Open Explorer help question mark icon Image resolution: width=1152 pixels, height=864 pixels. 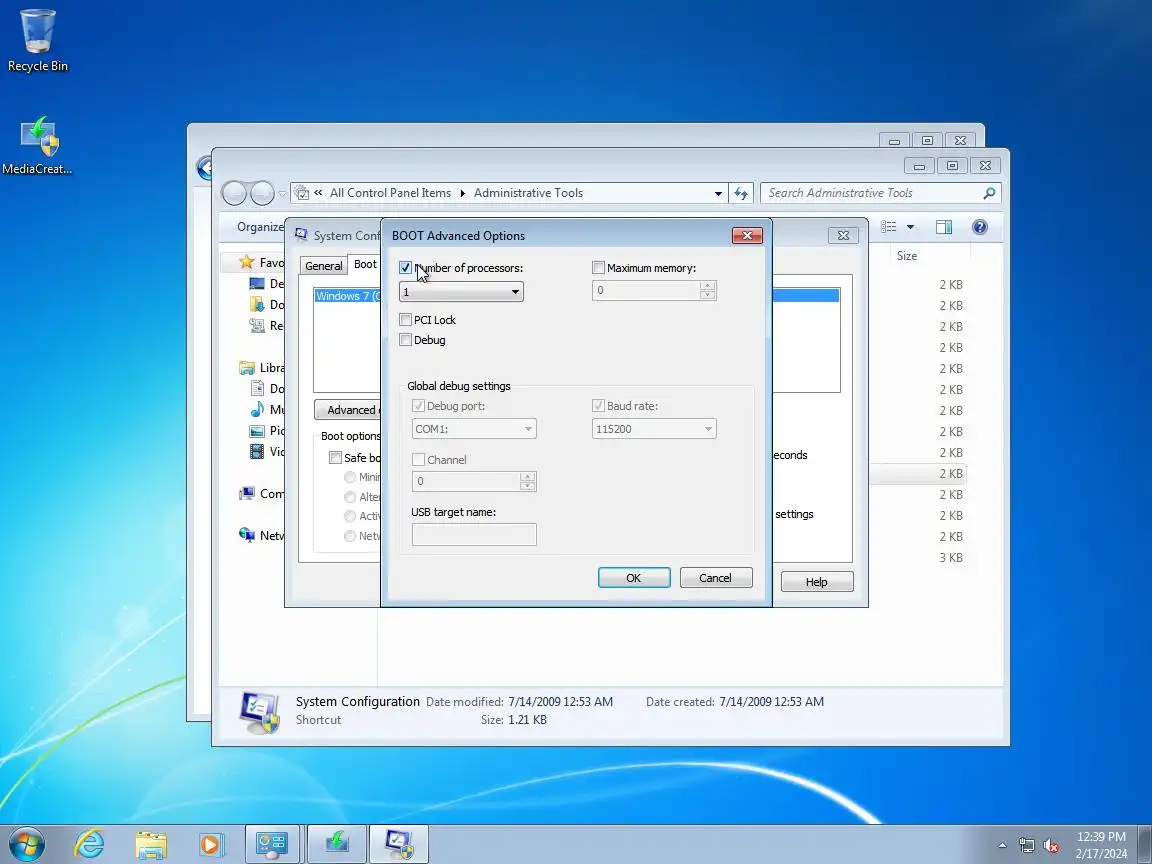[x=979, y=227]
